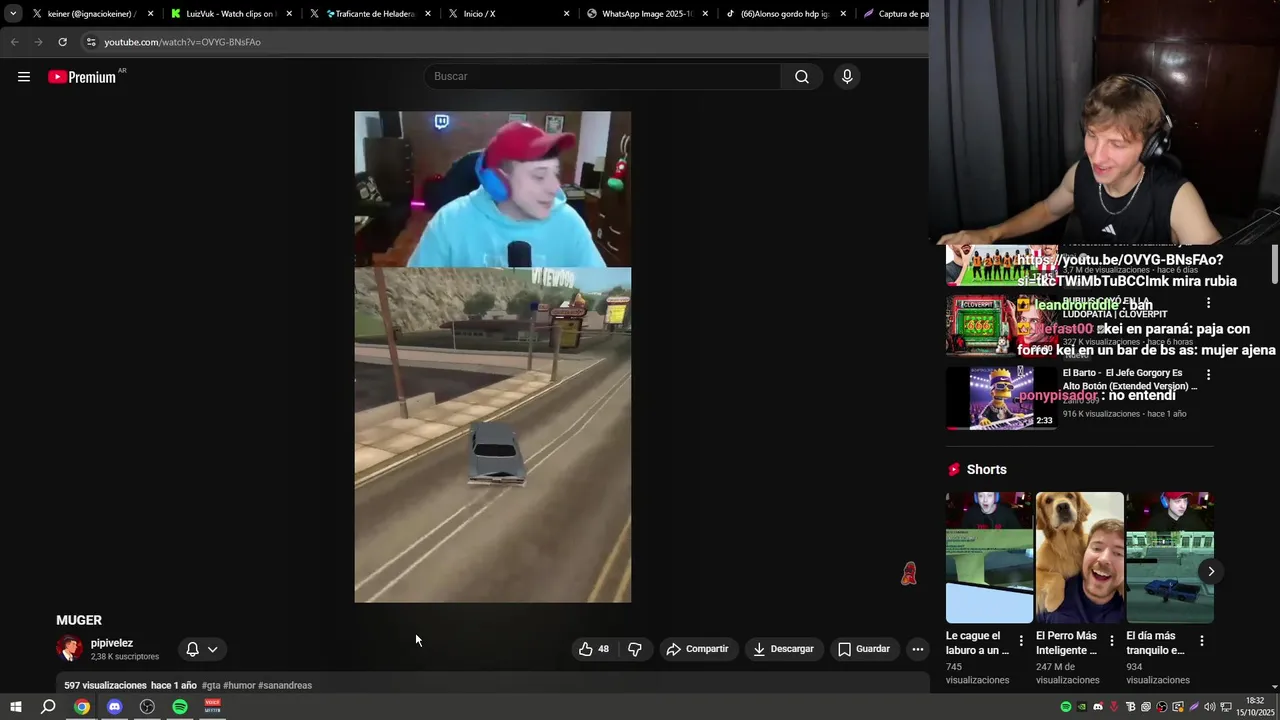Image resolution: width=1280 pixels, height=720 pixels.
Task: Click Guardar save button
Action: (x=865, y=649)
